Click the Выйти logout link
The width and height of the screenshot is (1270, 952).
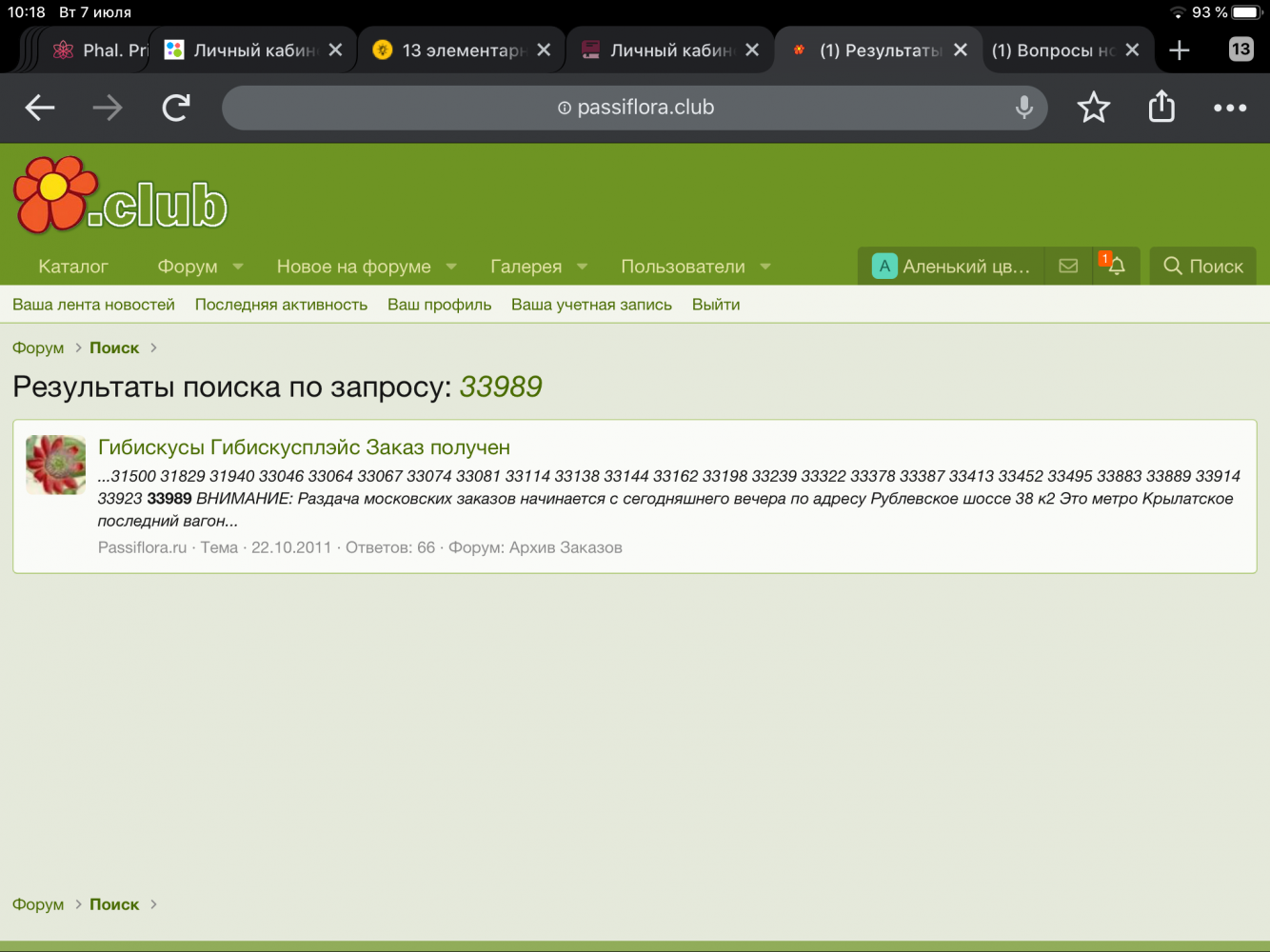tap(715, 305)
